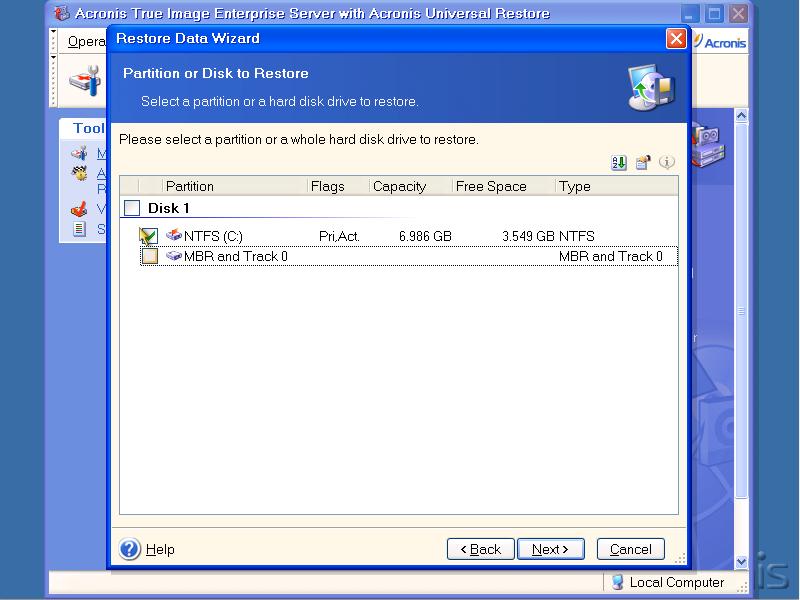The image size is (800, 600).
Task: Sort the list by Capacity column header
Action: point(408,186)
